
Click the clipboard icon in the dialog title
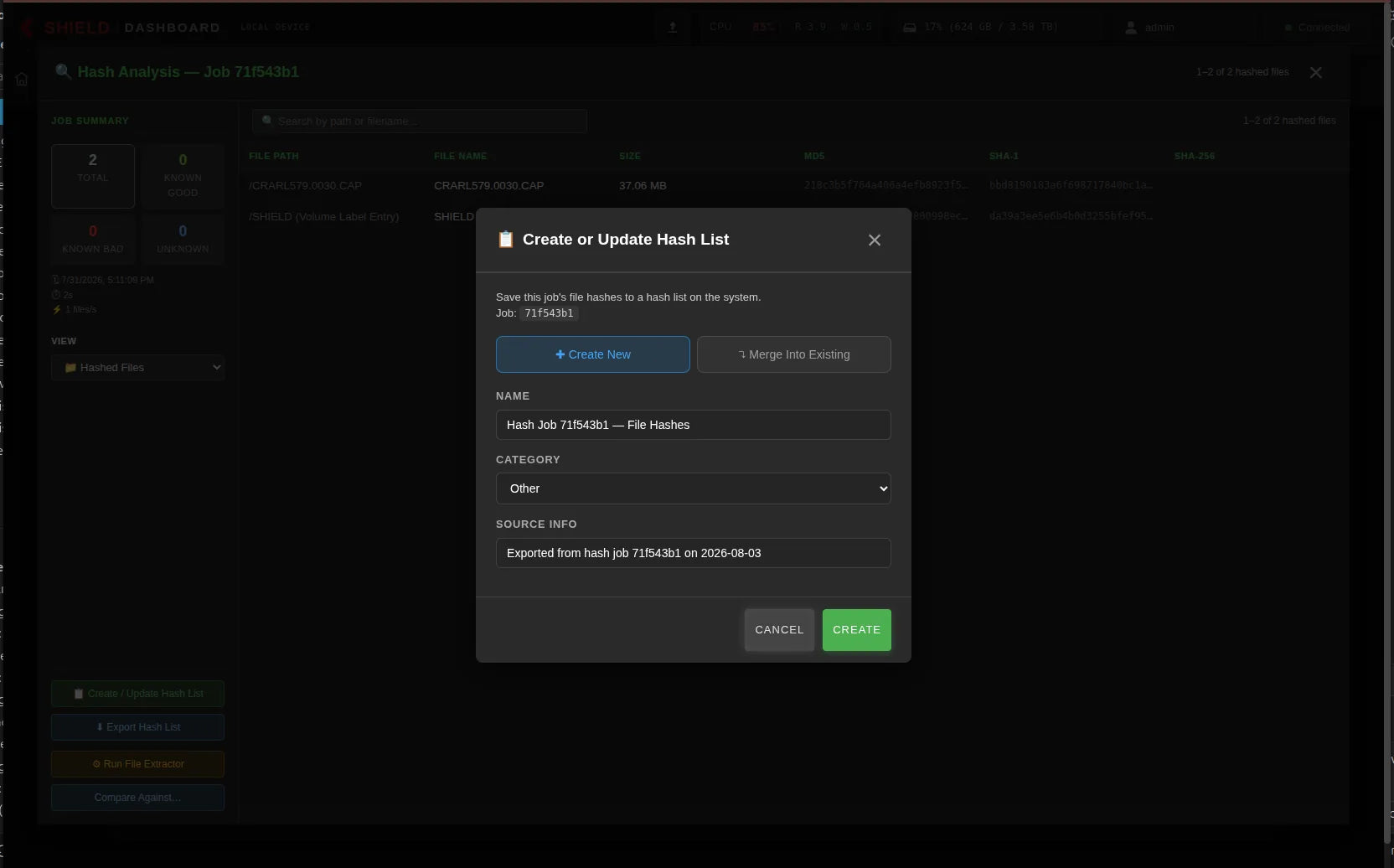[505, 240]
